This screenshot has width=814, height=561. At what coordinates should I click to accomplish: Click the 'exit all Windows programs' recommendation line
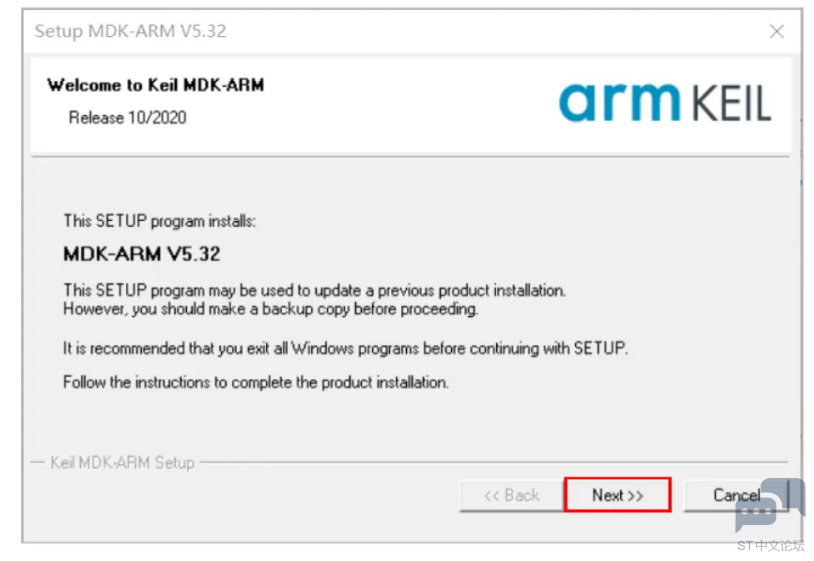click(345, 348)
